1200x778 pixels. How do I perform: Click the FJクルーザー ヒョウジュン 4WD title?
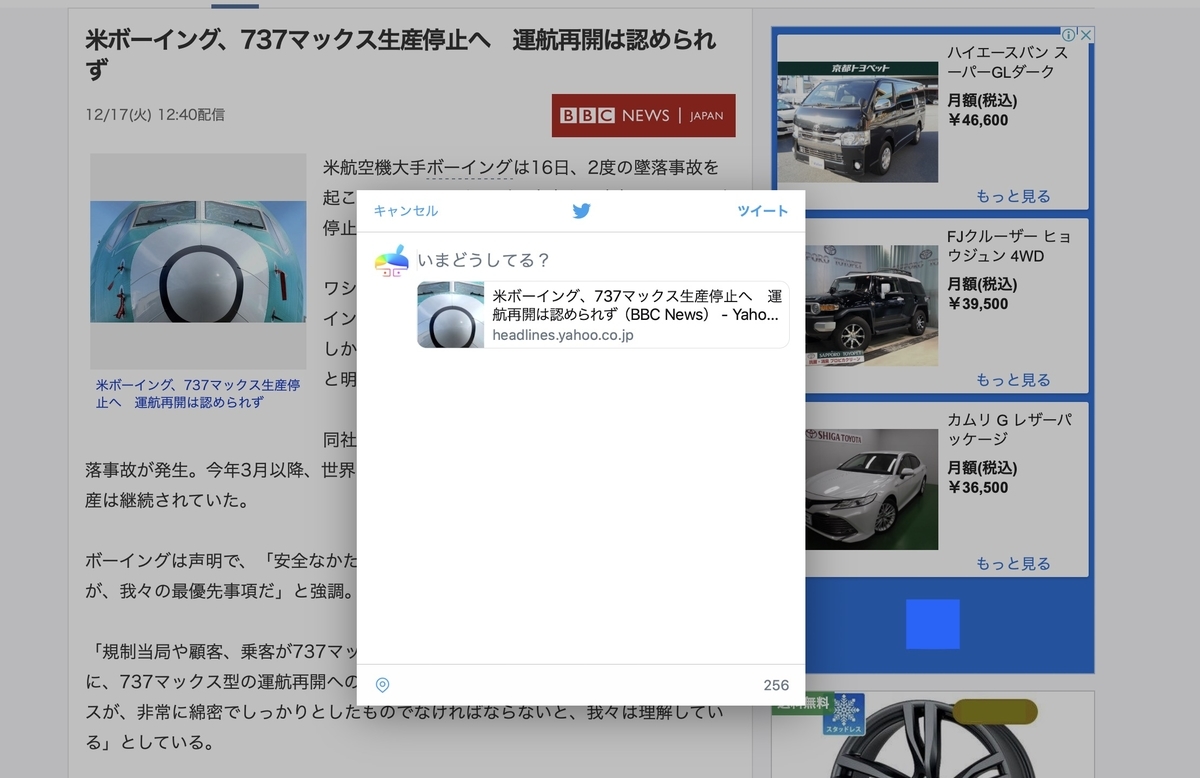pos(1009,246)
